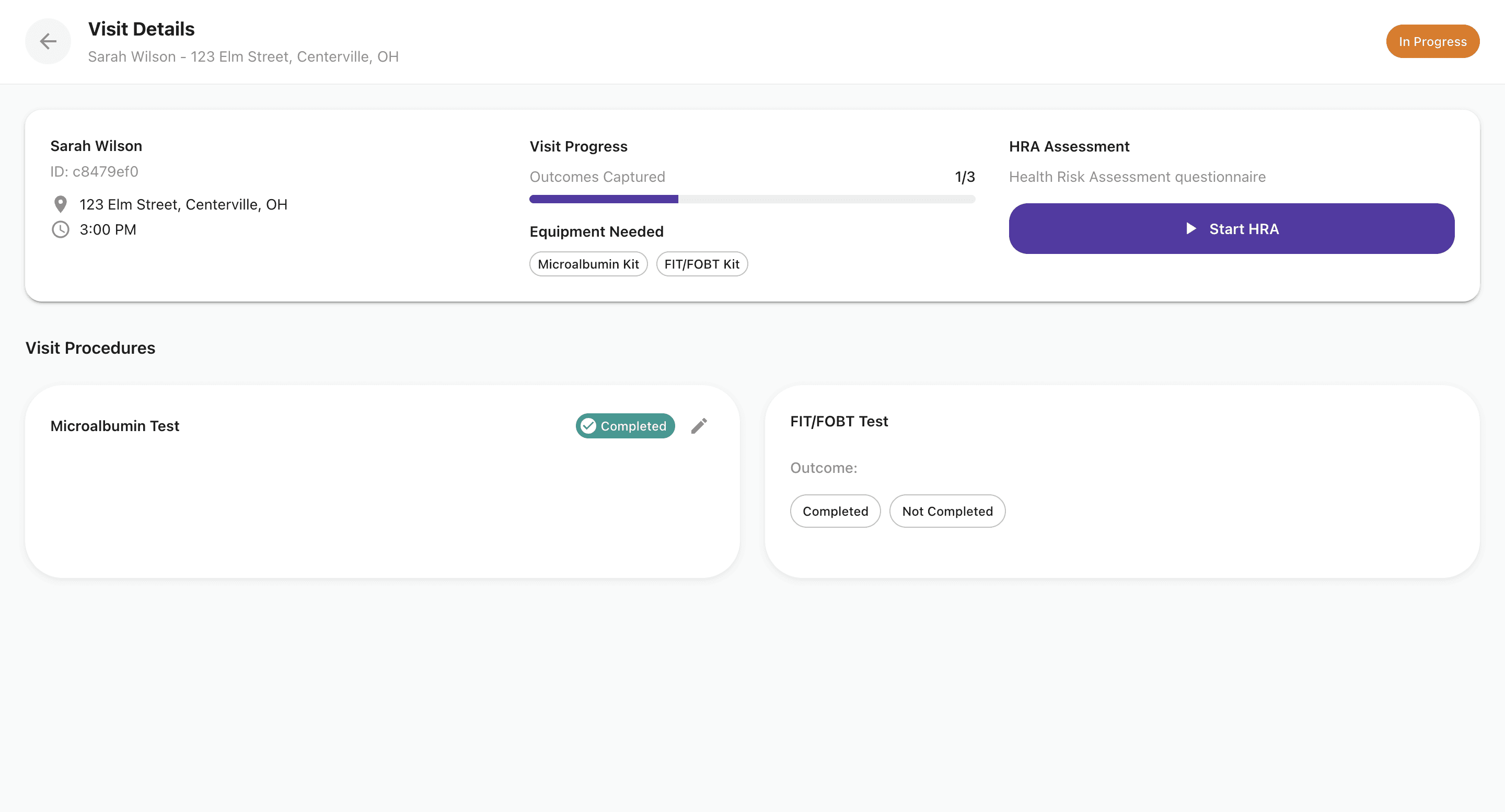Click the 1/3 outcomes counter

[964, 177]
